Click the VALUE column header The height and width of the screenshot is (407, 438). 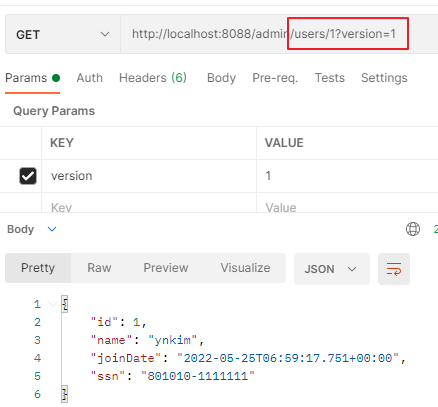(x=284, y=143)
